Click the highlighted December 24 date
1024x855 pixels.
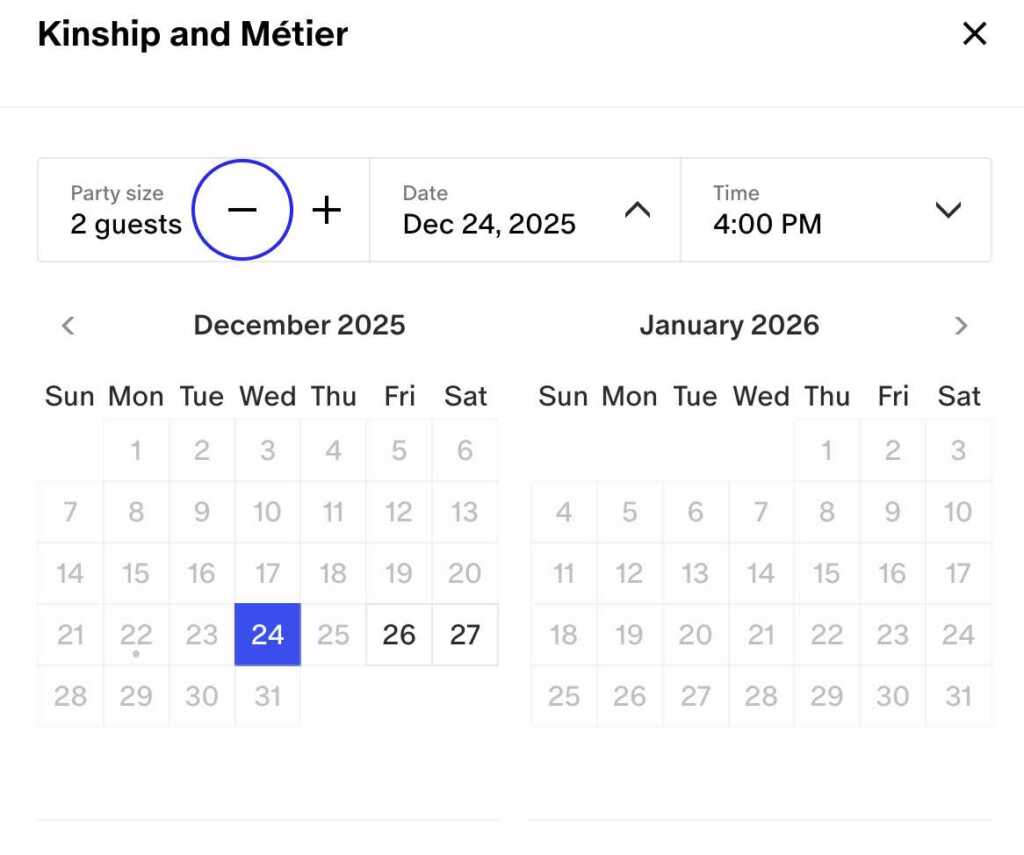[267, 635]
